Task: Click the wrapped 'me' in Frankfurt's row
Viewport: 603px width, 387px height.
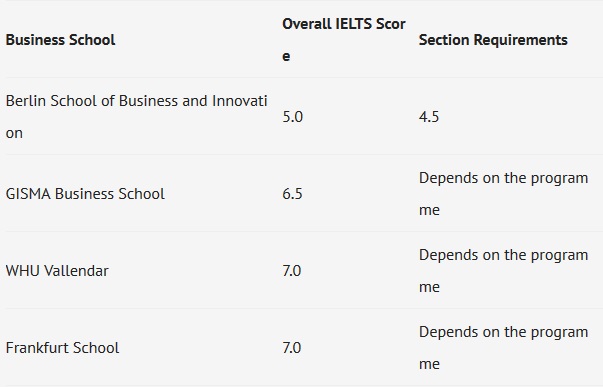Action: point(429,364)
